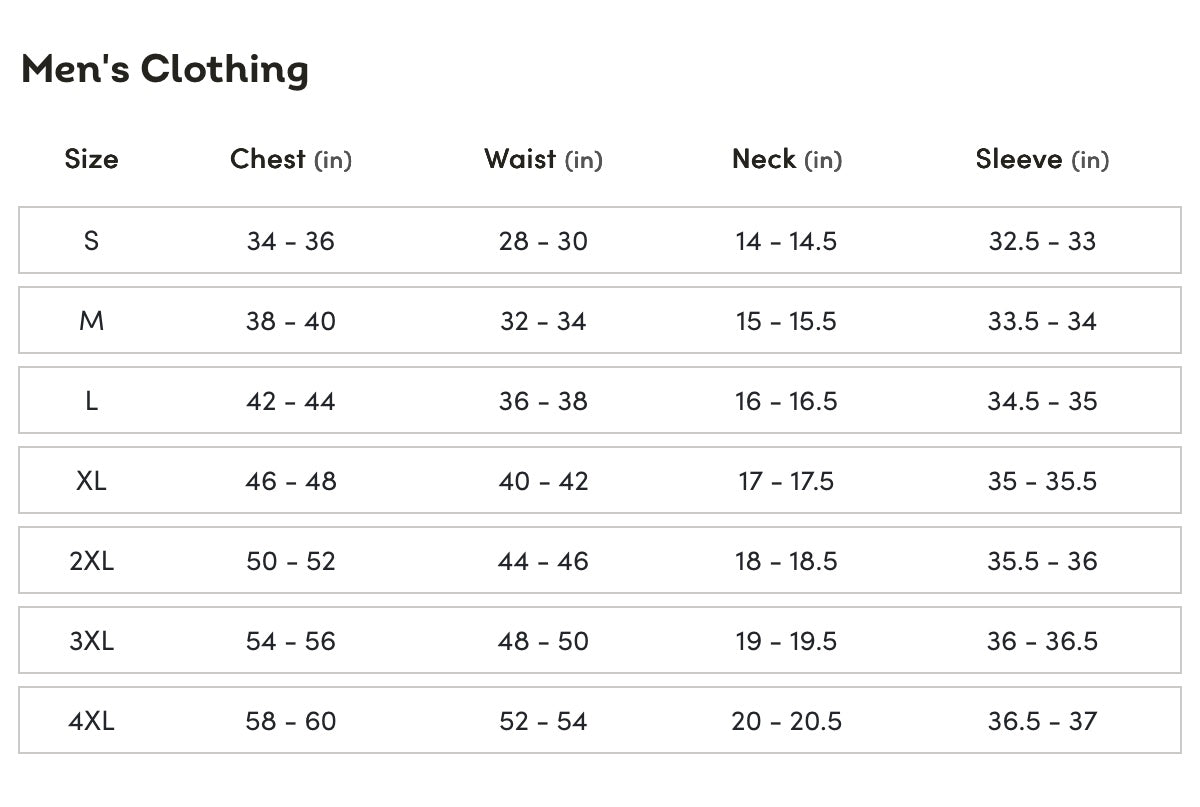
Task: Click sleeve value 36.5 - 37
Action: coord(1042,721)
